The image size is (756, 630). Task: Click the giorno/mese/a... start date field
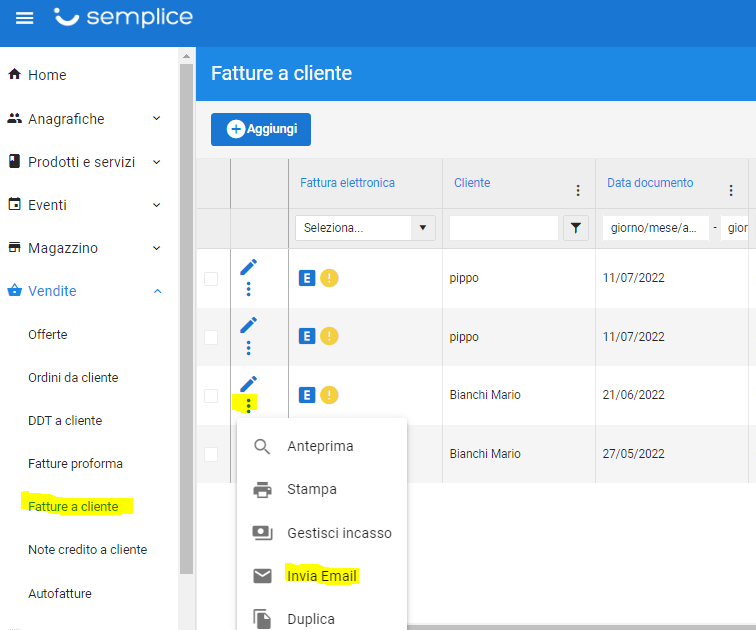(x=656, y=228)
